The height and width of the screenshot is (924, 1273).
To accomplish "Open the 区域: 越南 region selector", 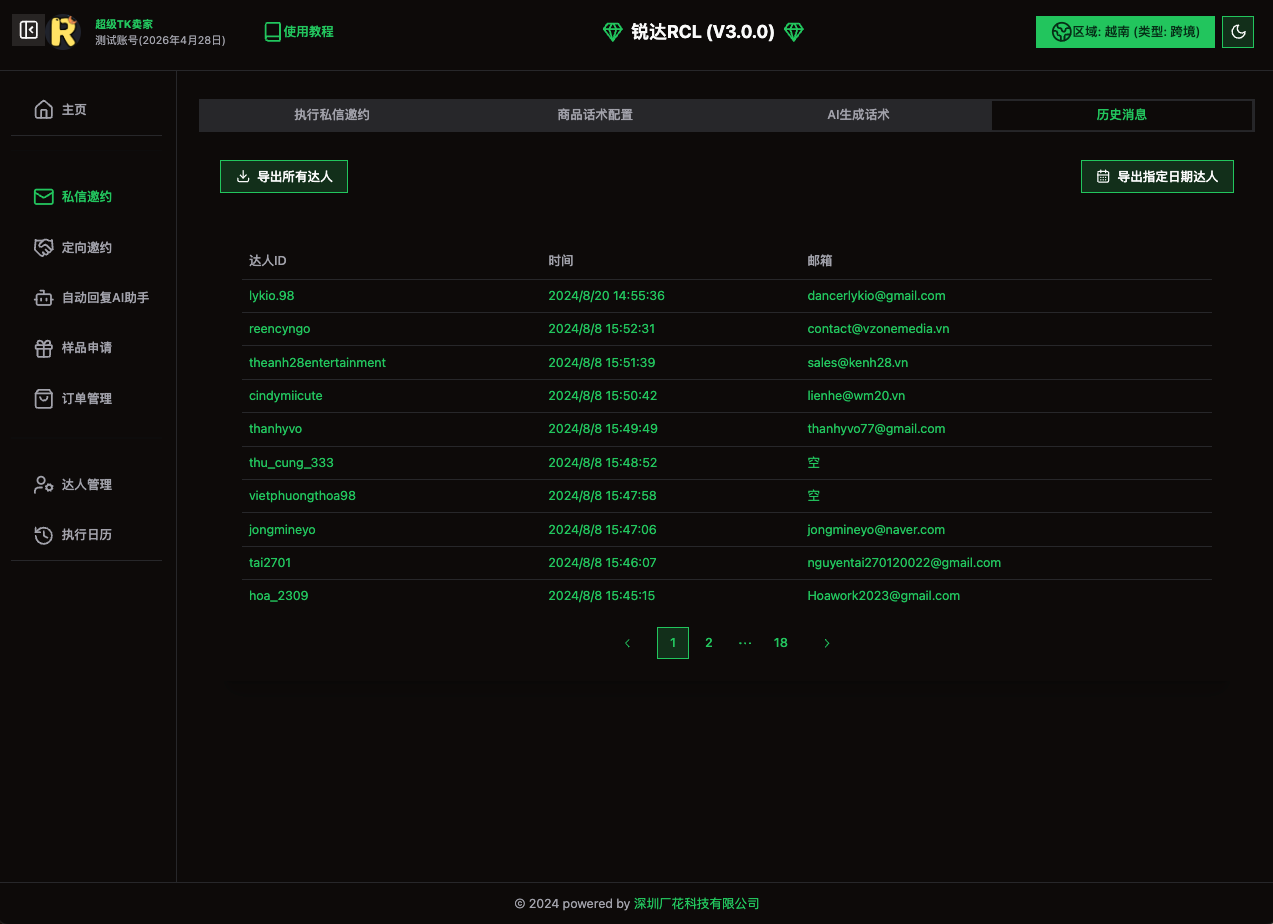I will click(x=1125, y=32).
